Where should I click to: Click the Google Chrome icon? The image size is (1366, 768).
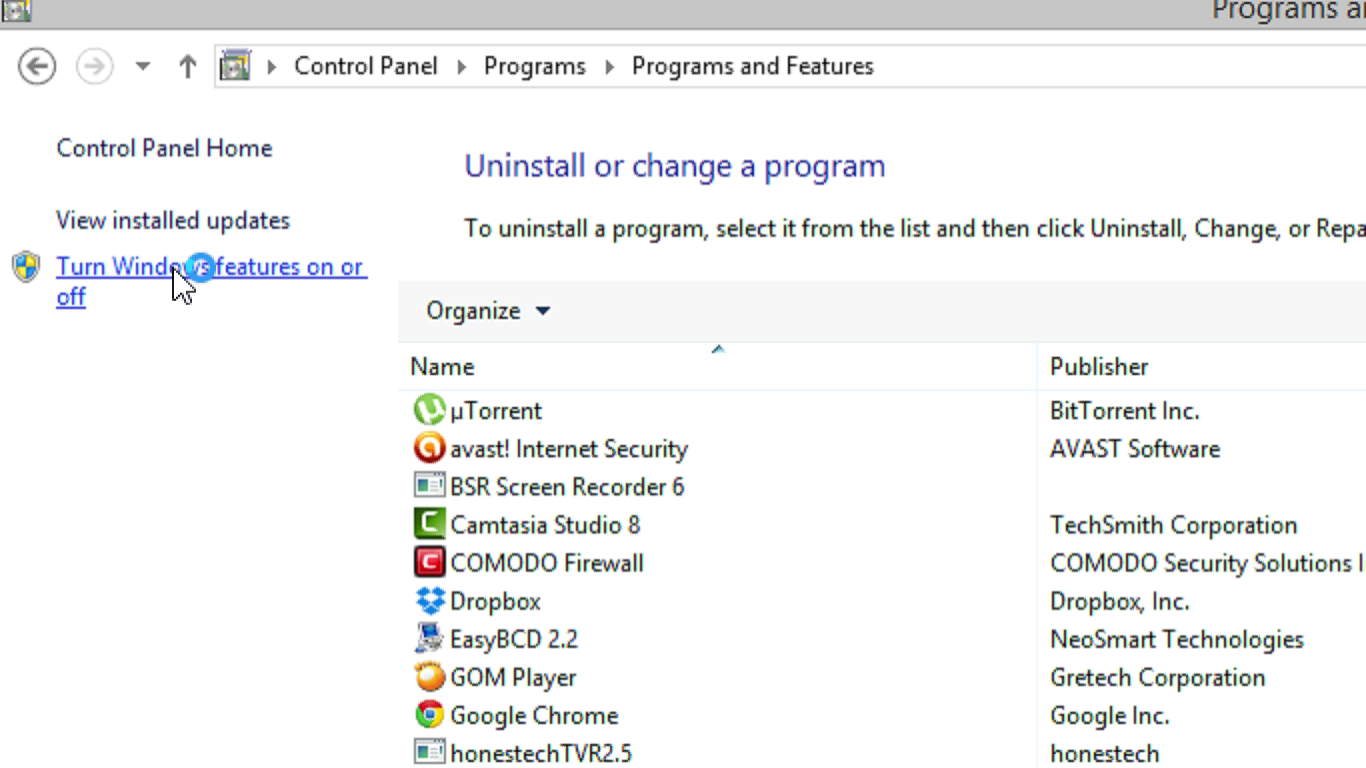point(429,714)
